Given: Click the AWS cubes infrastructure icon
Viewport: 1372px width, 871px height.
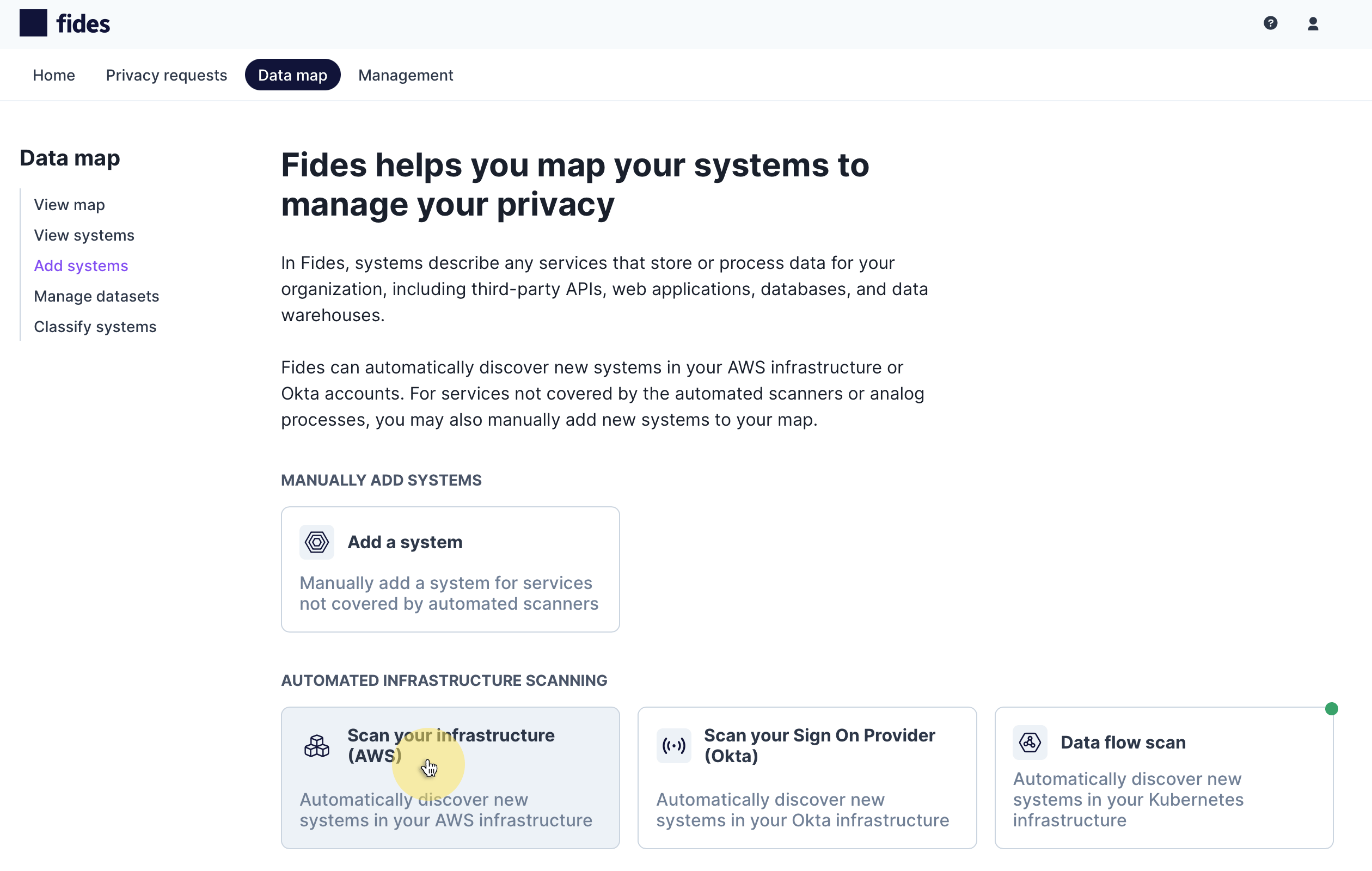Looking at the screenshot, I should pos(317,746).
